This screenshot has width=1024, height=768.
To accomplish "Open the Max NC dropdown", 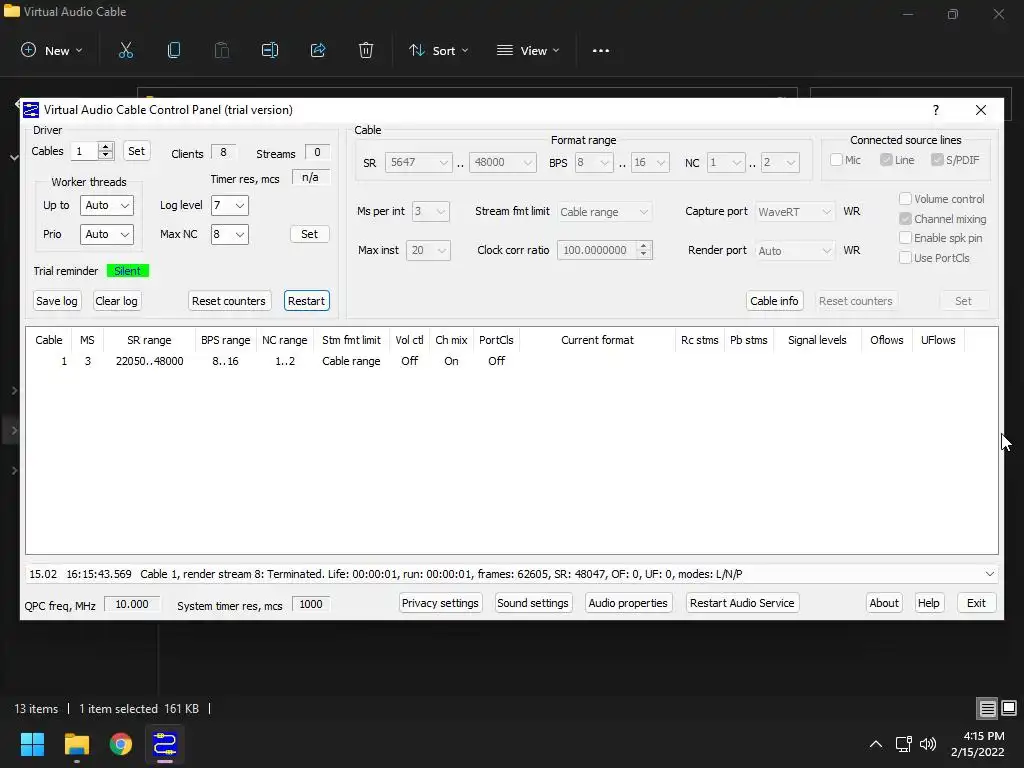I will click(229, 234).
